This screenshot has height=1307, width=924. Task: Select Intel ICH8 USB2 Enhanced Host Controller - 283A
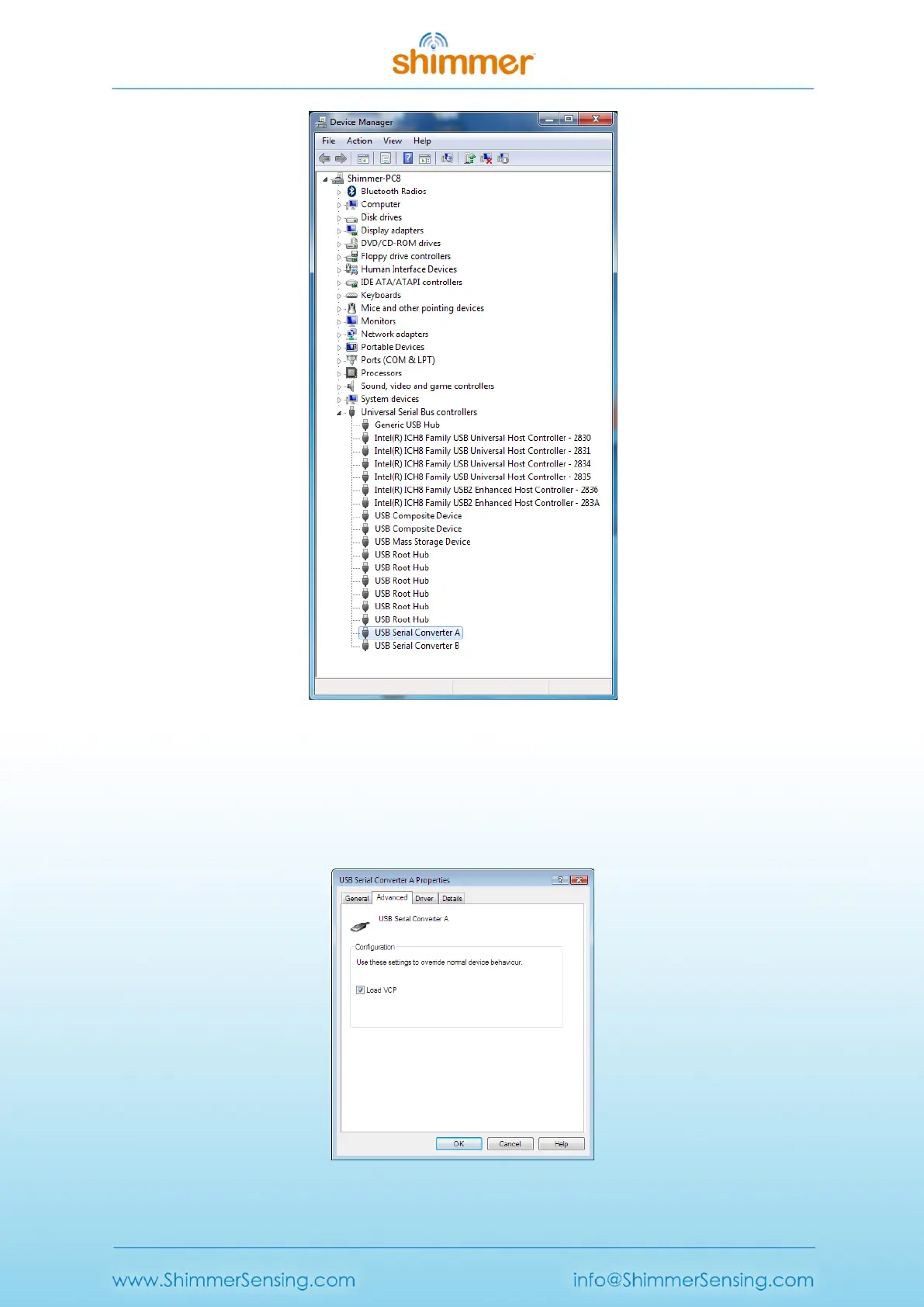486,503
